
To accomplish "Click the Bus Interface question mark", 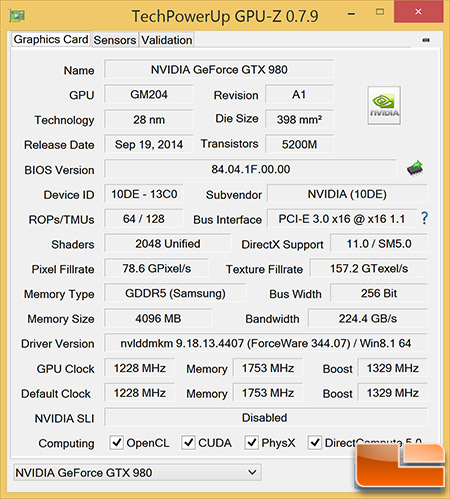I will (x=424, y=218).
